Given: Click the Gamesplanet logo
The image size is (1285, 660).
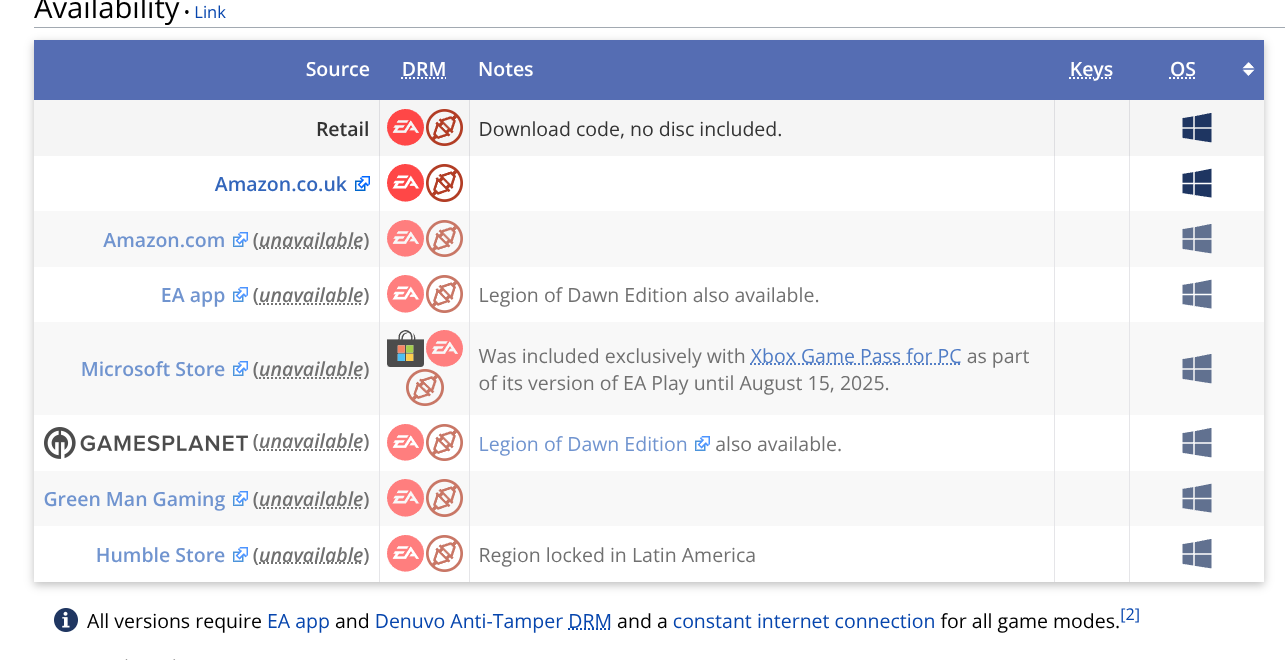Looking at the screenshot, I should point(146,443).
